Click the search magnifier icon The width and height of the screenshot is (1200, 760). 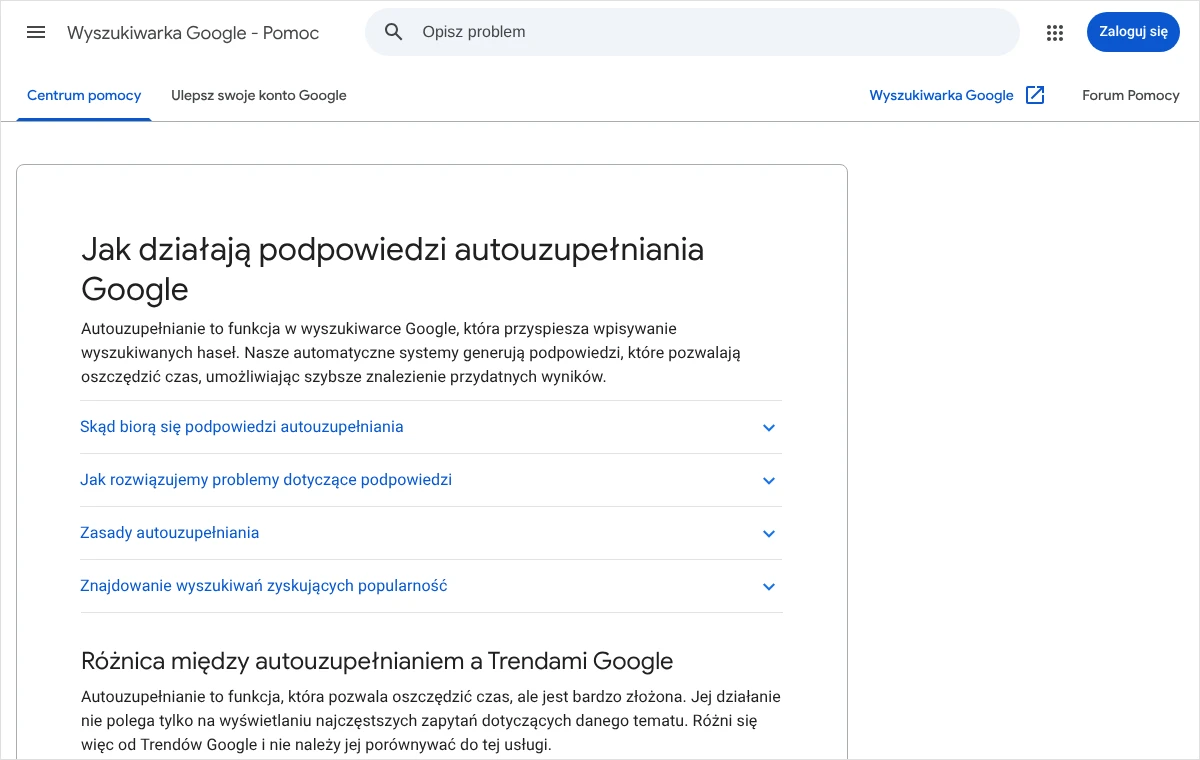394,32
